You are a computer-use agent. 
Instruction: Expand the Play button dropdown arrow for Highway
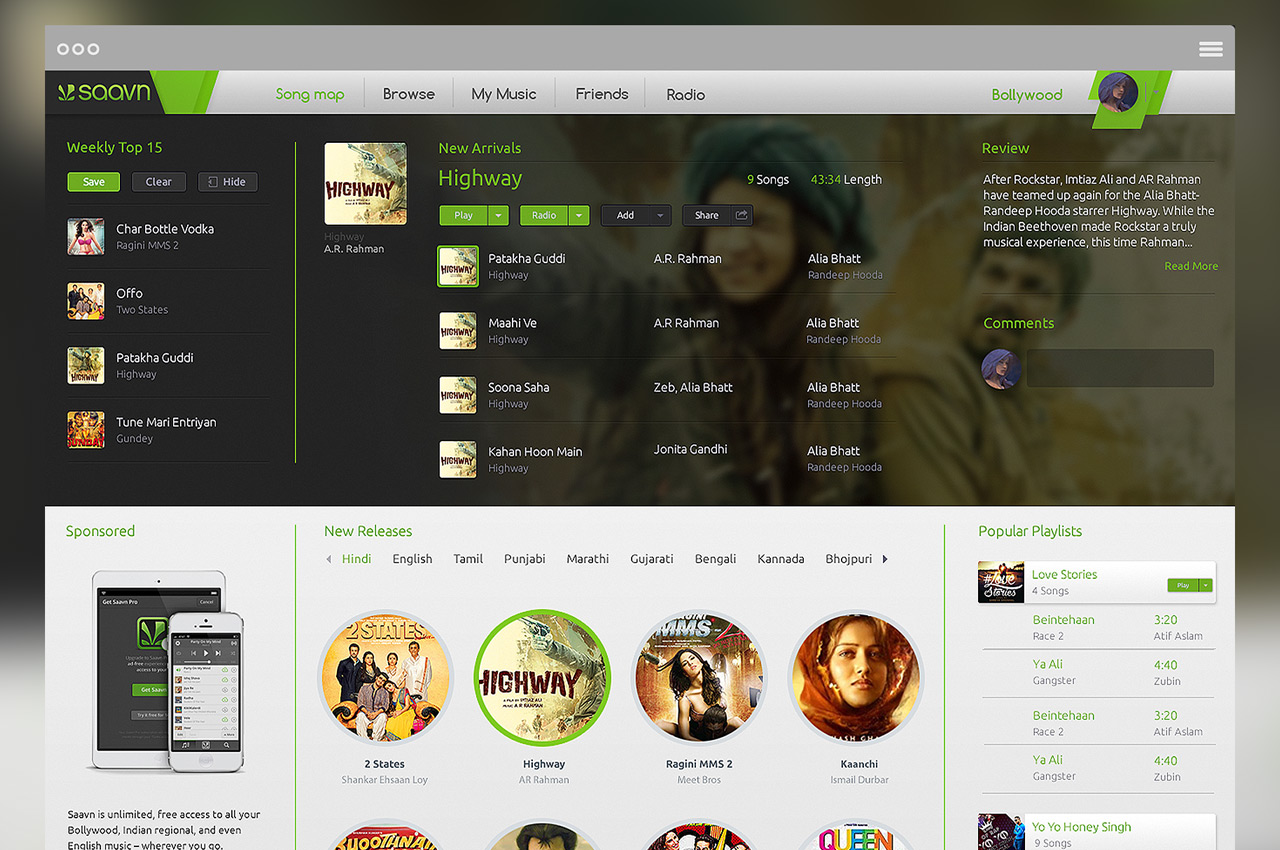499,215
